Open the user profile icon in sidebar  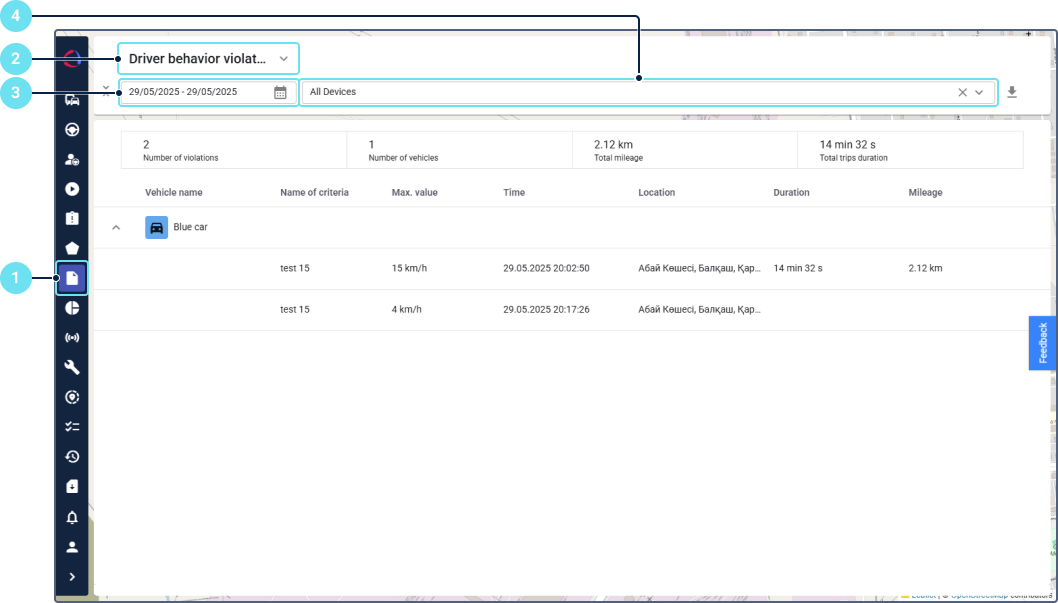(72, 547)
